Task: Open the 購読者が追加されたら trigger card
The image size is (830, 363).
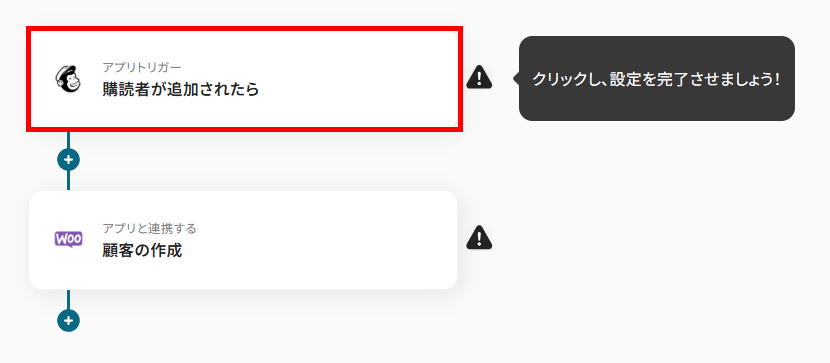Action: 245,79
